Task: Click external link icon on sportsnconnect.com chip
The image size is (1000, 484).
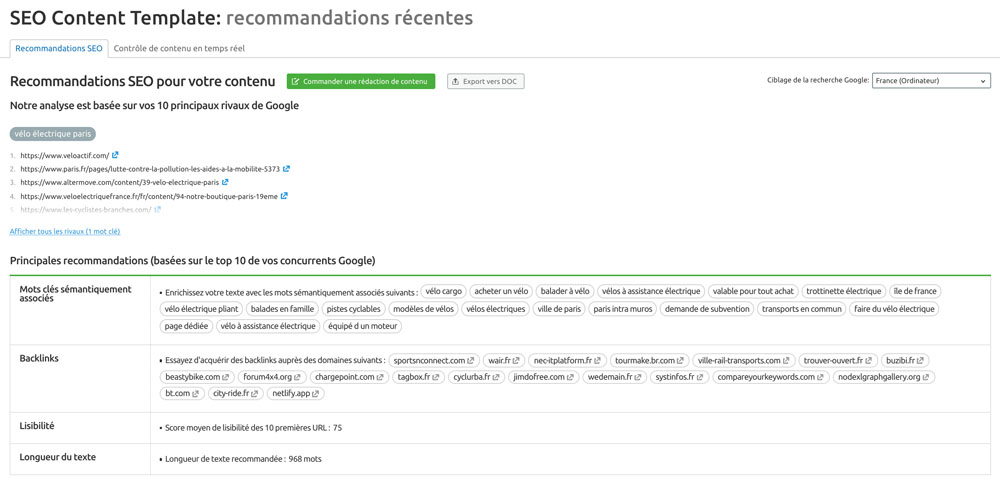Action: [471, 360]
